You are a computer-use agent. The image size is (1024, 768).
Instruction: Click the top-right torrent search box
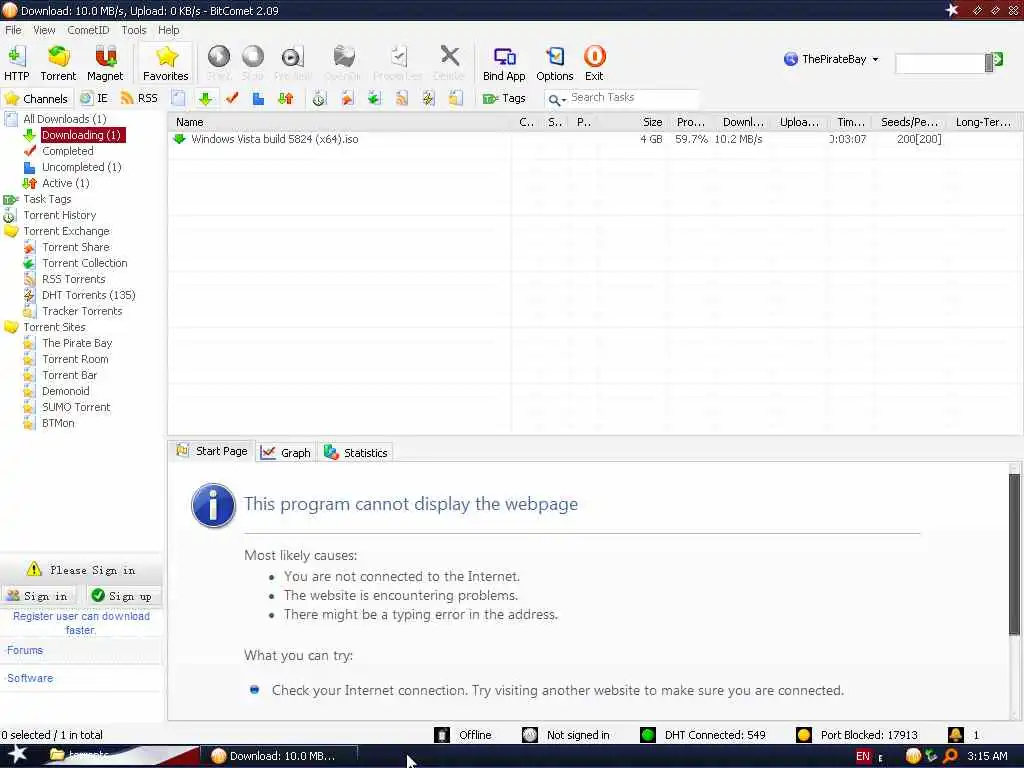point(940,63)
